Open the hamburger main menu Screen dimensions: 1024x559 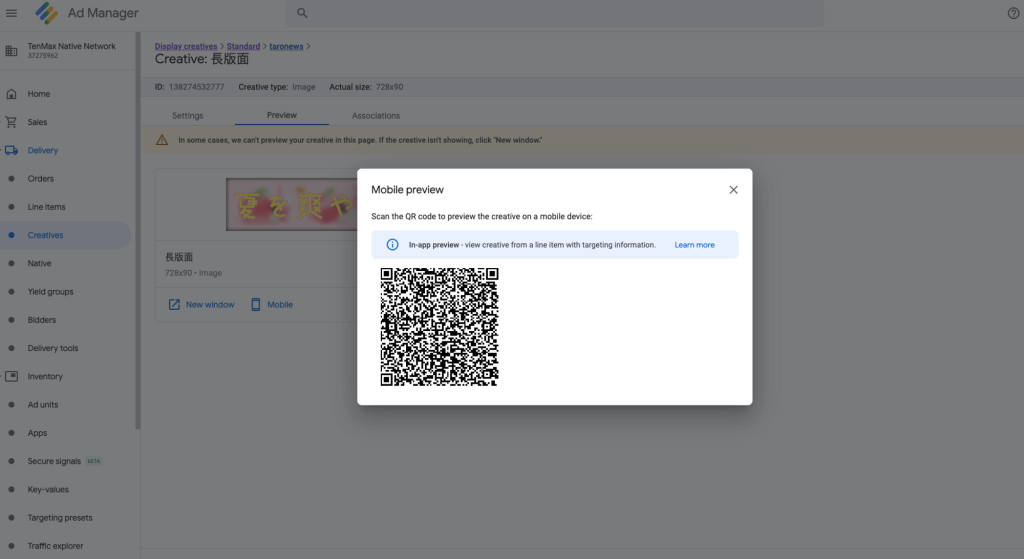tap(11, 13)
